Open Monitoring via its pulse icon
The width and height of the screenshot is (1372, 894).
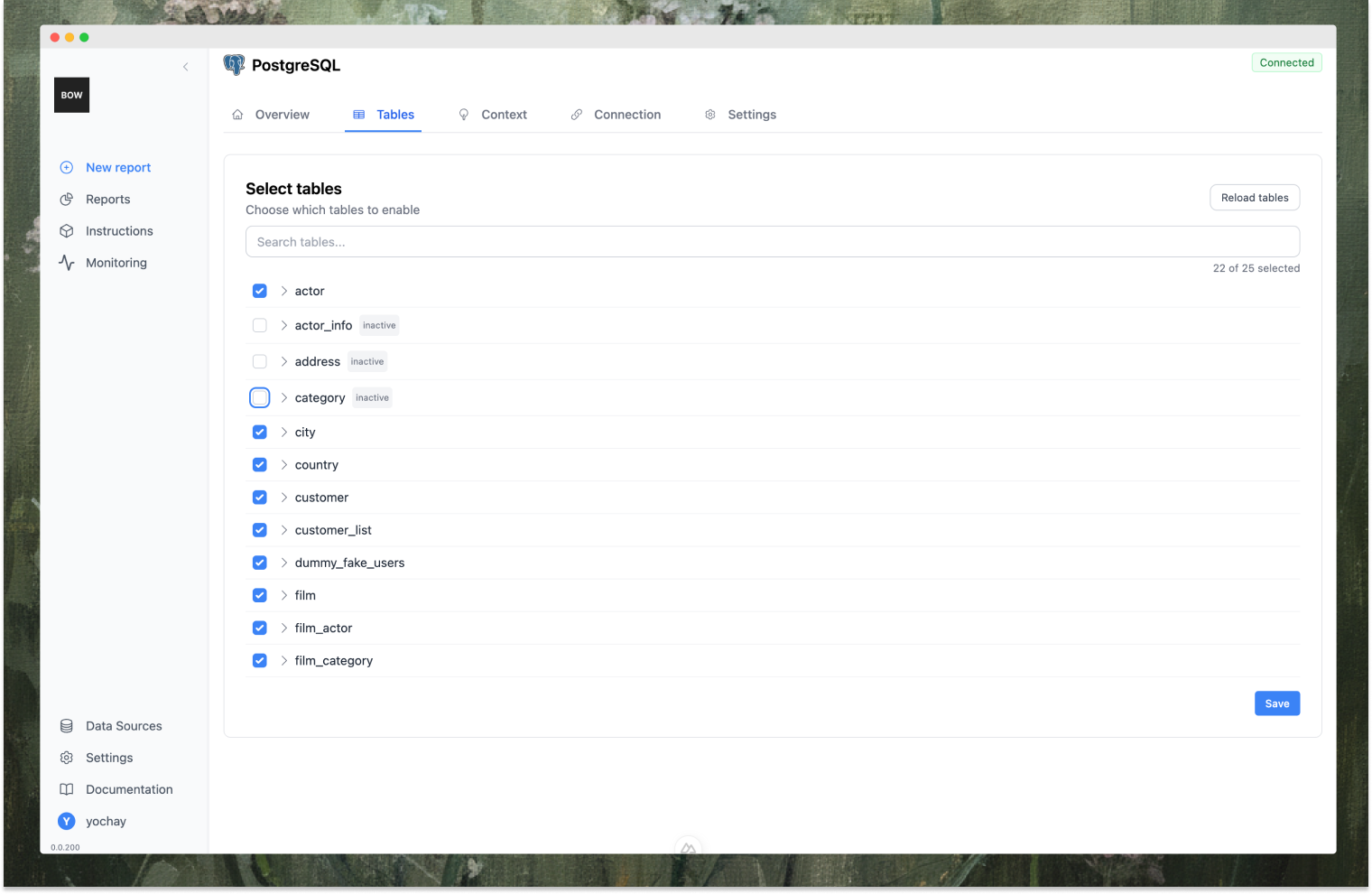tap(67, 263)
